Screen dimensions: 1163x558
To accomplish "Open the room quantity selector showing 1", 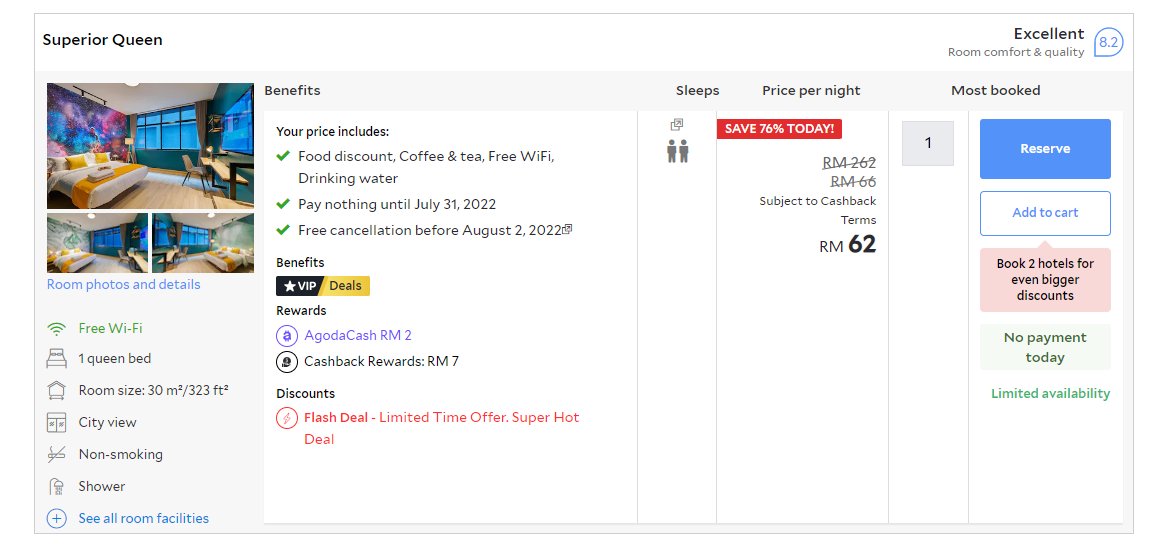I will pos(927,143).
